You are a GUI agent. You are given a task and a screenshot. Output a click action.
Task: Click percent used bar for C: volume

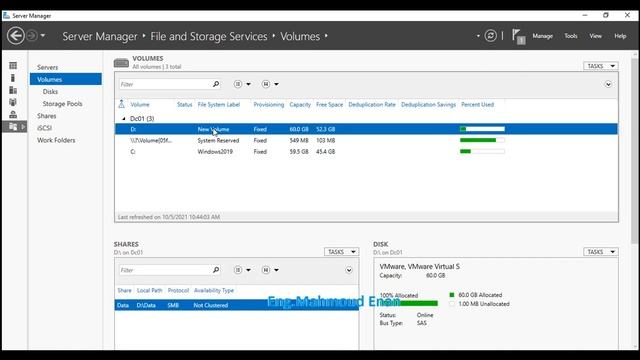(x=482, y=151)
